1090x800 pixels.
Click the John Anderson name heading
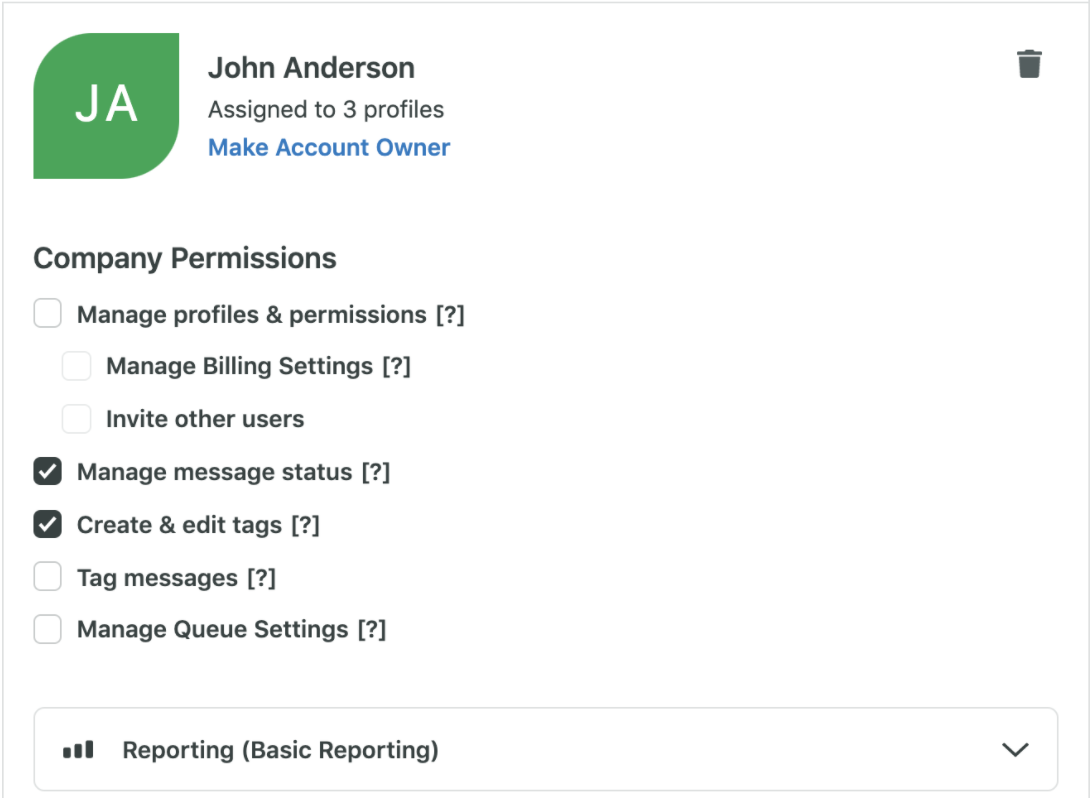pyautogui.click(x=311, y=68)
